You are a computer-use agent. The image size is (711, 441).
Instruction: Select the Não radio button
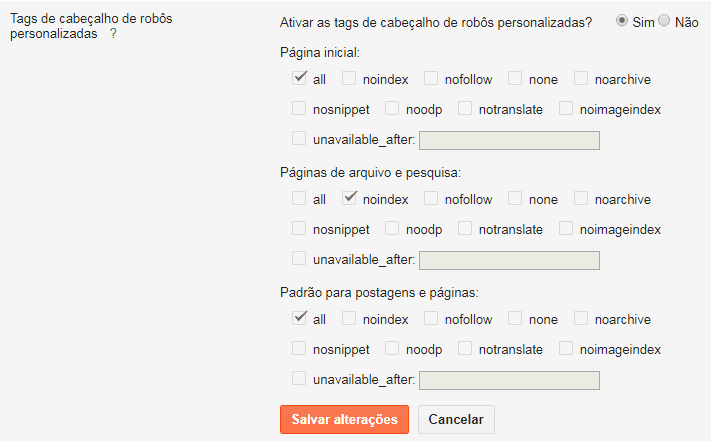[x=664, y=20]
